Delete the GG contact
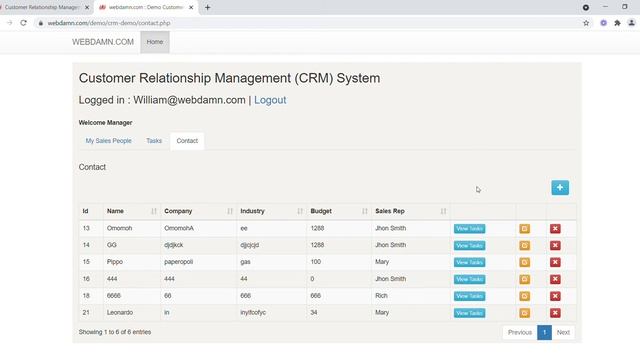Viewport: 640px width, 360px height. pyautogui.click(x=555, y=245)
